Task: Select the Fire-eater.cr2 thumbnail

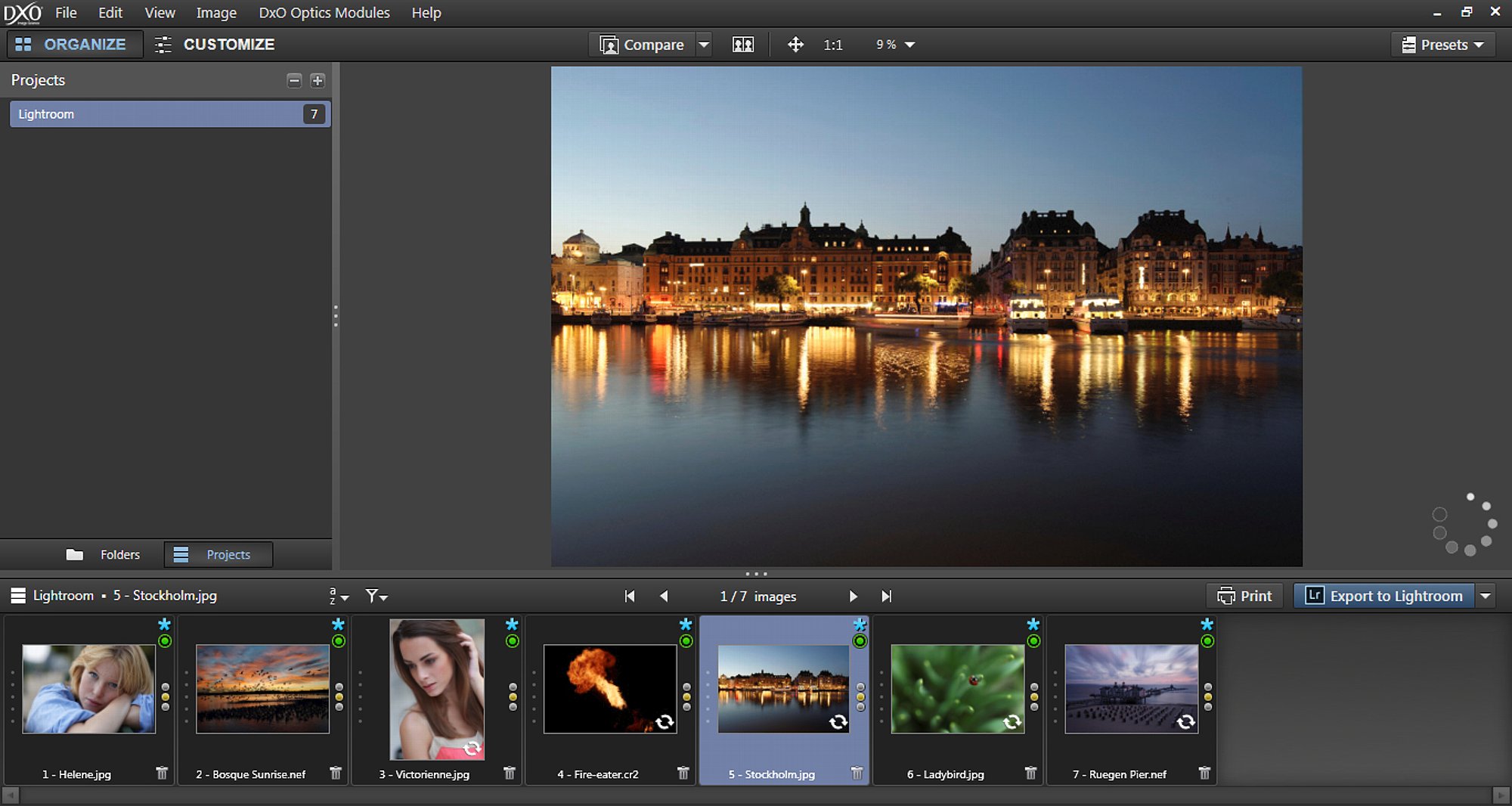Action: tap(610, 689)
